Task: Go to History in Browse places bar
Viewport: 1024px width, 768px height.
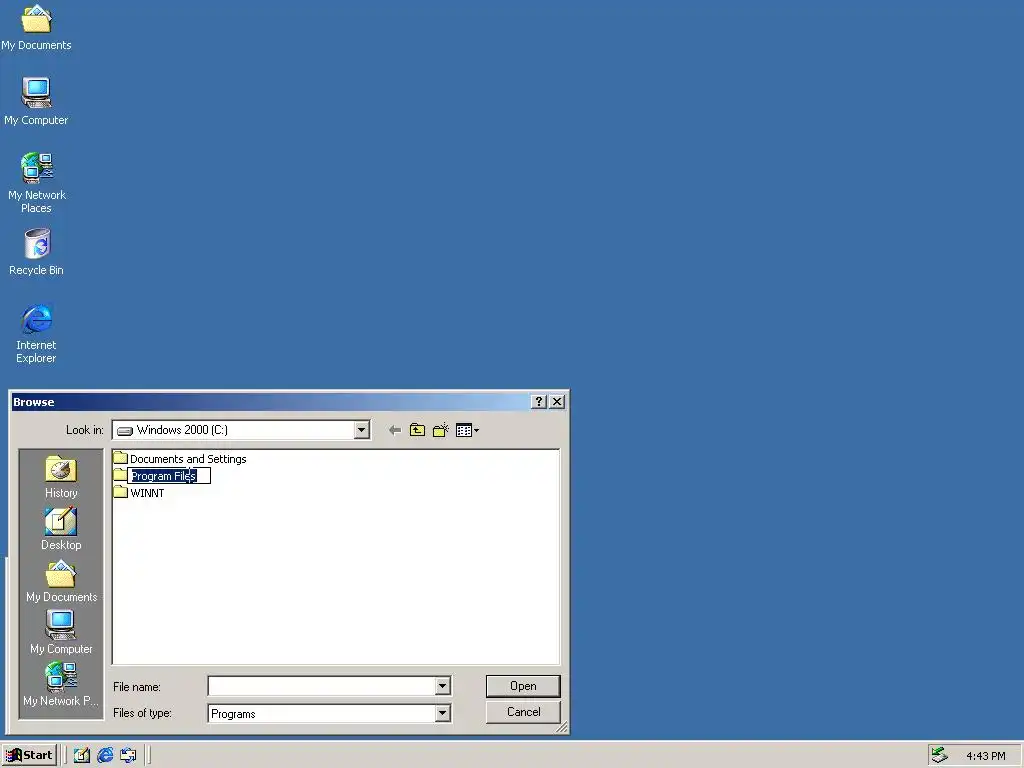Action: tap(61, 477)
